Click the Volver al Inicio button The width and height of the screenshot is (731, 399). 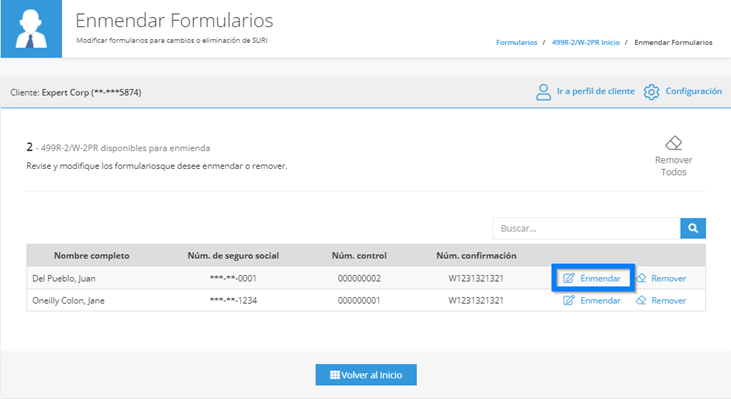(x=366, y=375)
